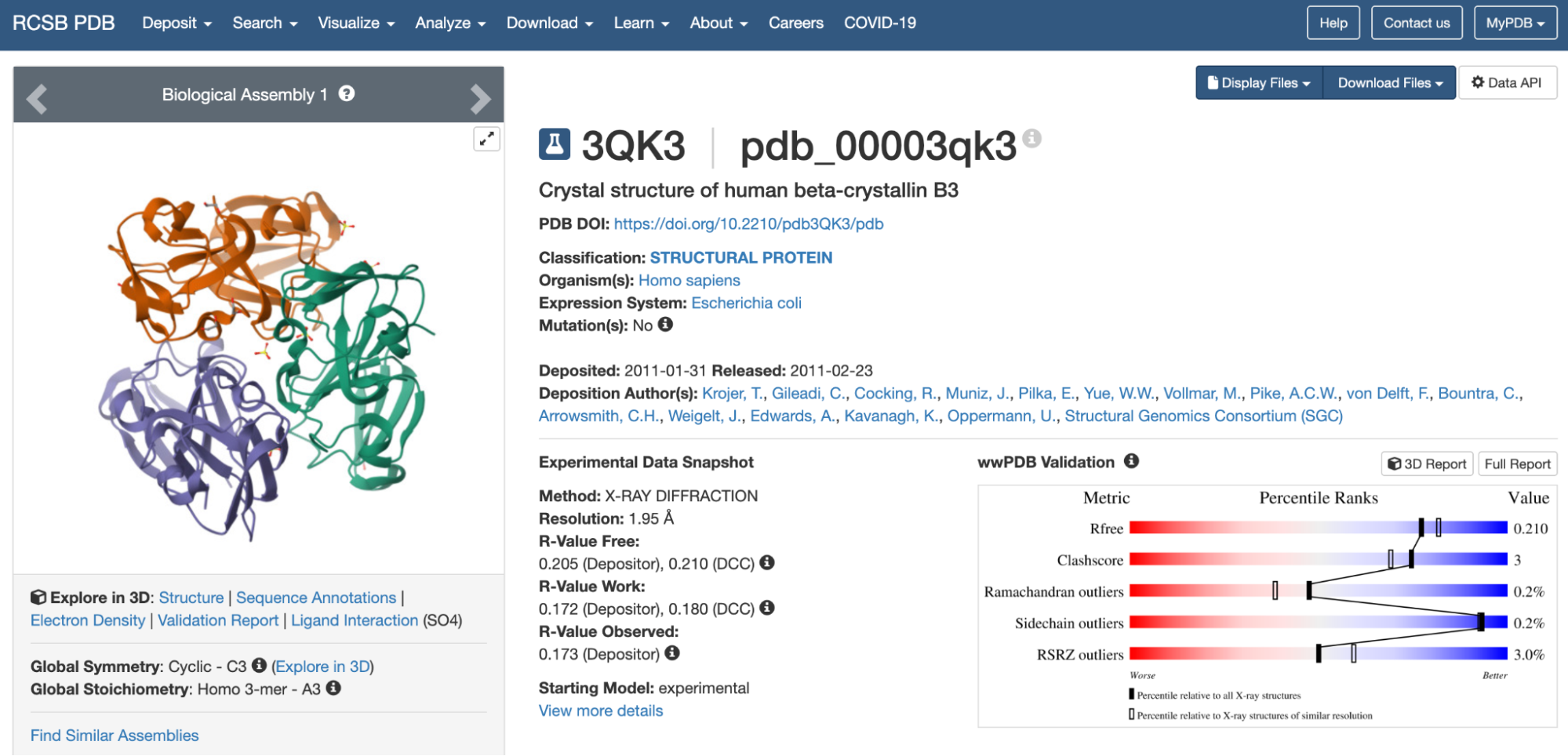Image resolution: width=1568 pixels, height=756 pixels.
Task: Open Sequence Annotations 3D link
Action: pyautogui.click(x=316, y=598)
